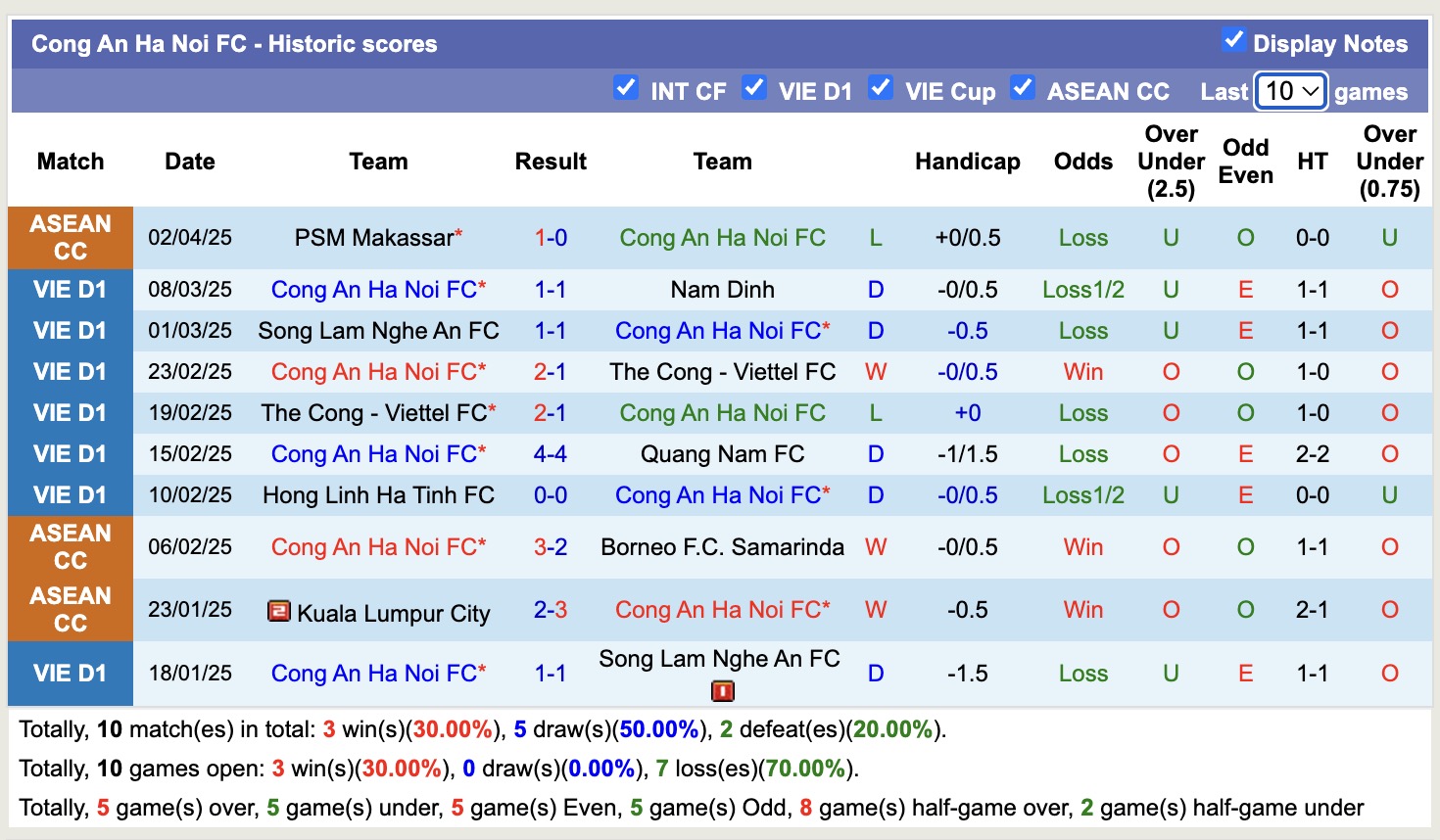The width and height of the screenshot is (1440, 840).
Task: Open the Last 10 games dropdown
Action: 1291,91
